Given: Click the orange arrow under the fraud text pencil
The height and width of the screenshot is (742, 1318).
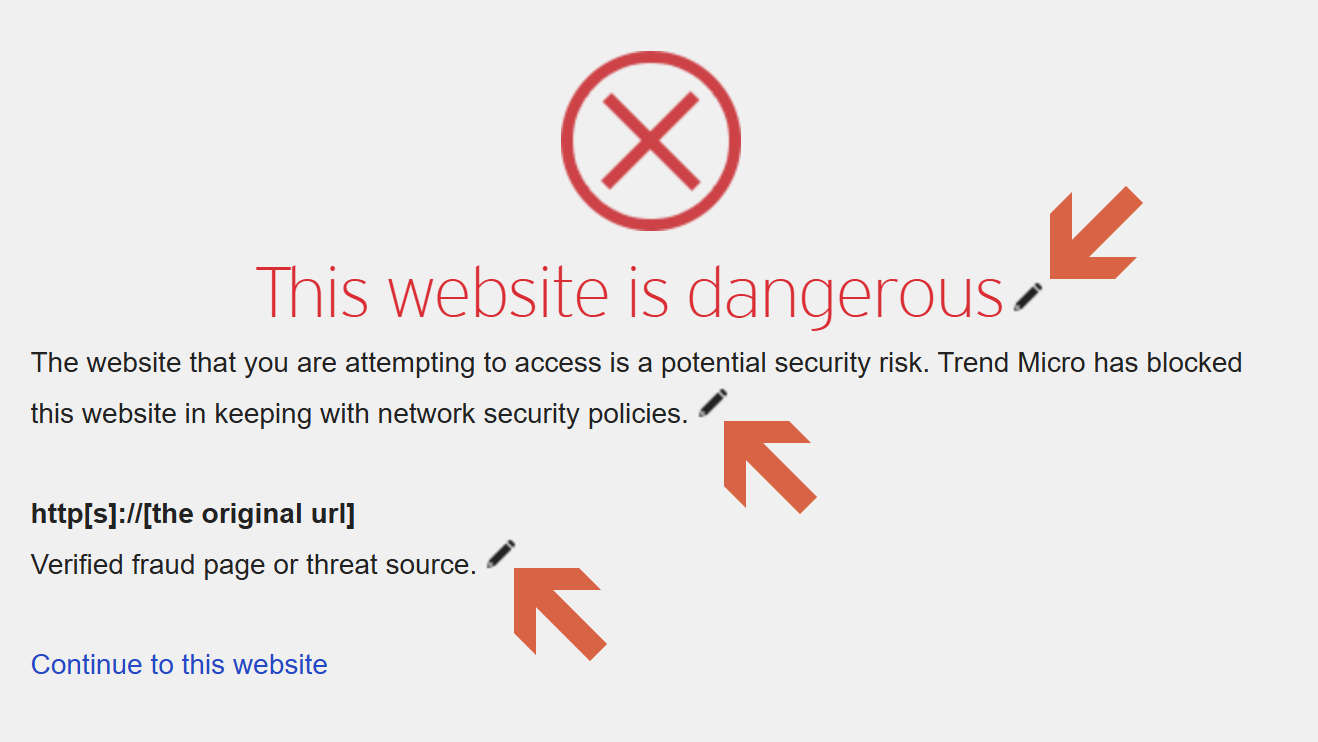Looking at the screenshot, I should click(557, 610).
